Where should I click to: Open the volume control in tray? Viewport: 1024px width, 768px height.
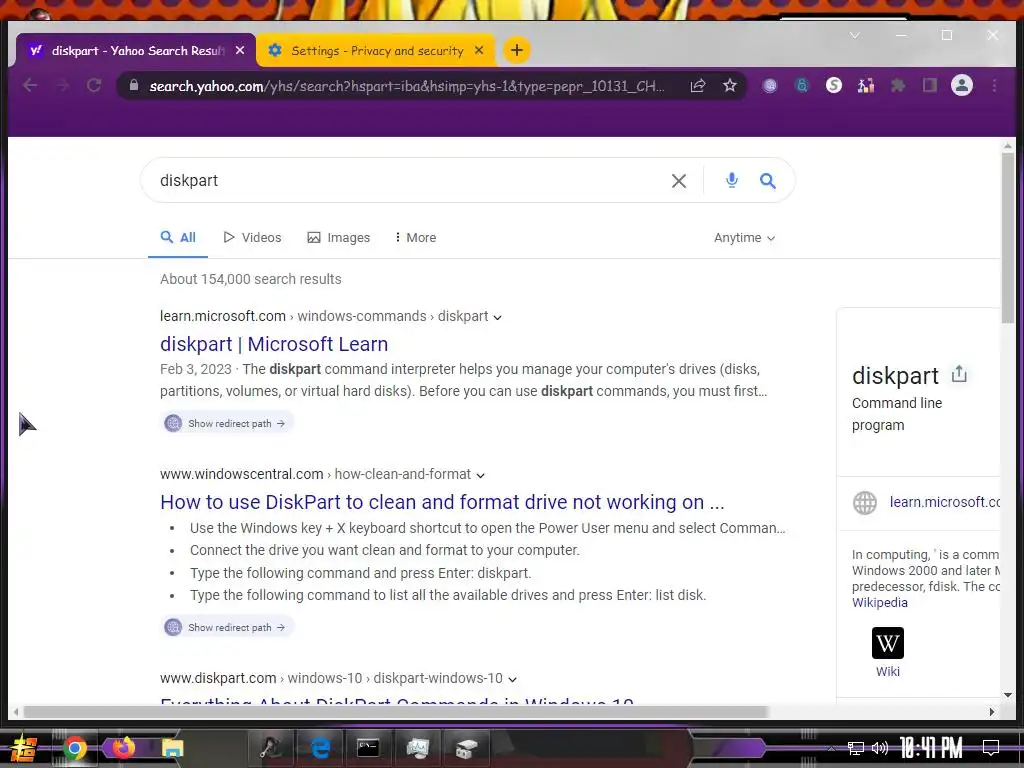click(880, 748)
